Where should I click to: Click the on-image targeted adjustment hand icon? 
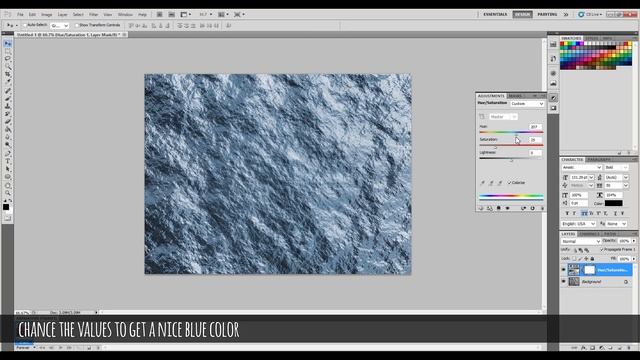482,117
